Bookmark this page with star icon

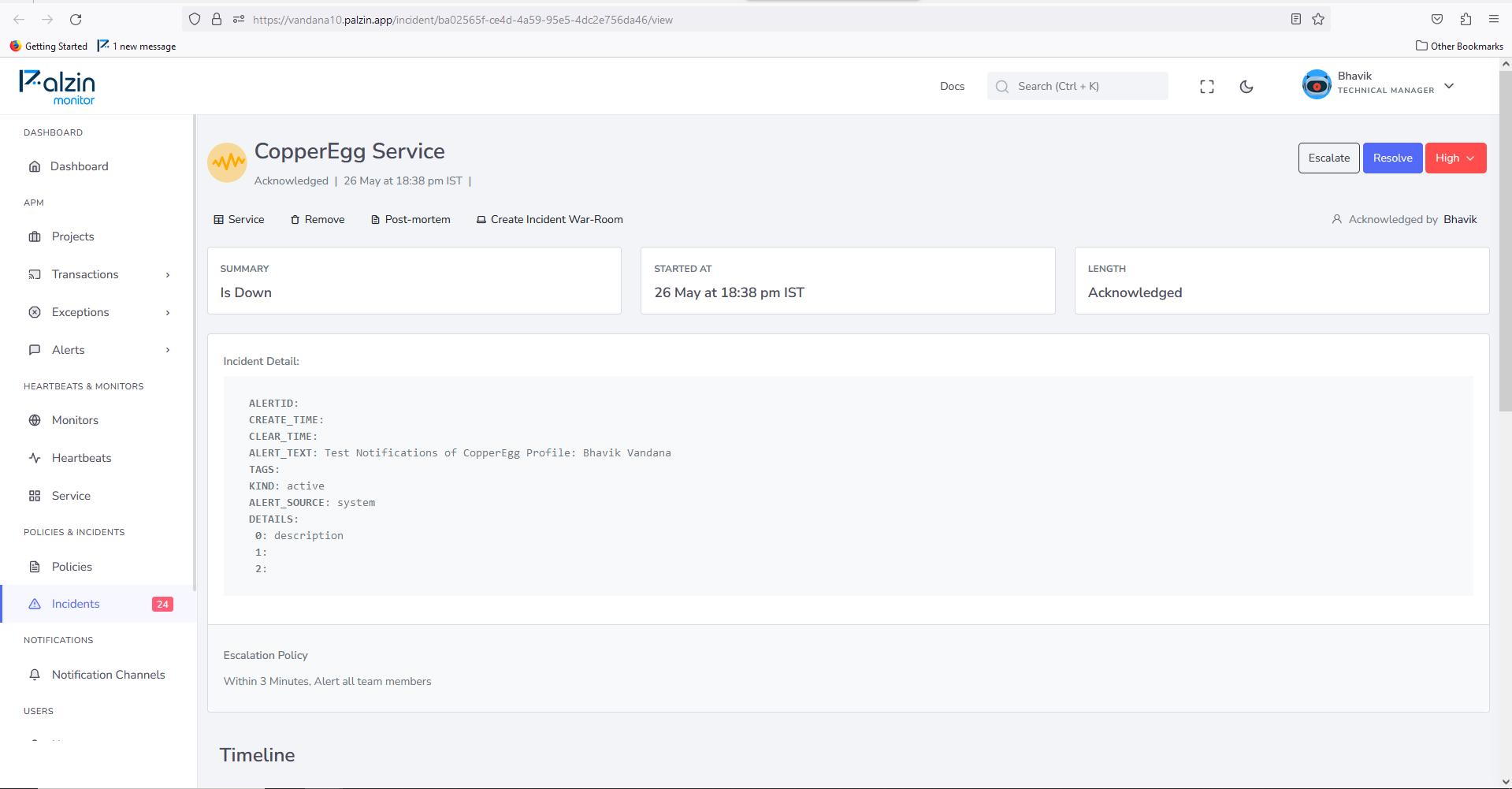1318,20
